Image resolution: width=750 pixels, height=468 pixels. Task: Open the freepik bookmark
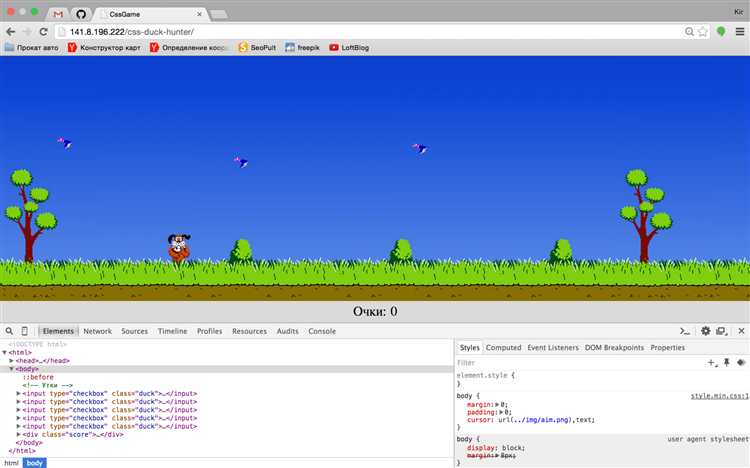pos(302,47)
